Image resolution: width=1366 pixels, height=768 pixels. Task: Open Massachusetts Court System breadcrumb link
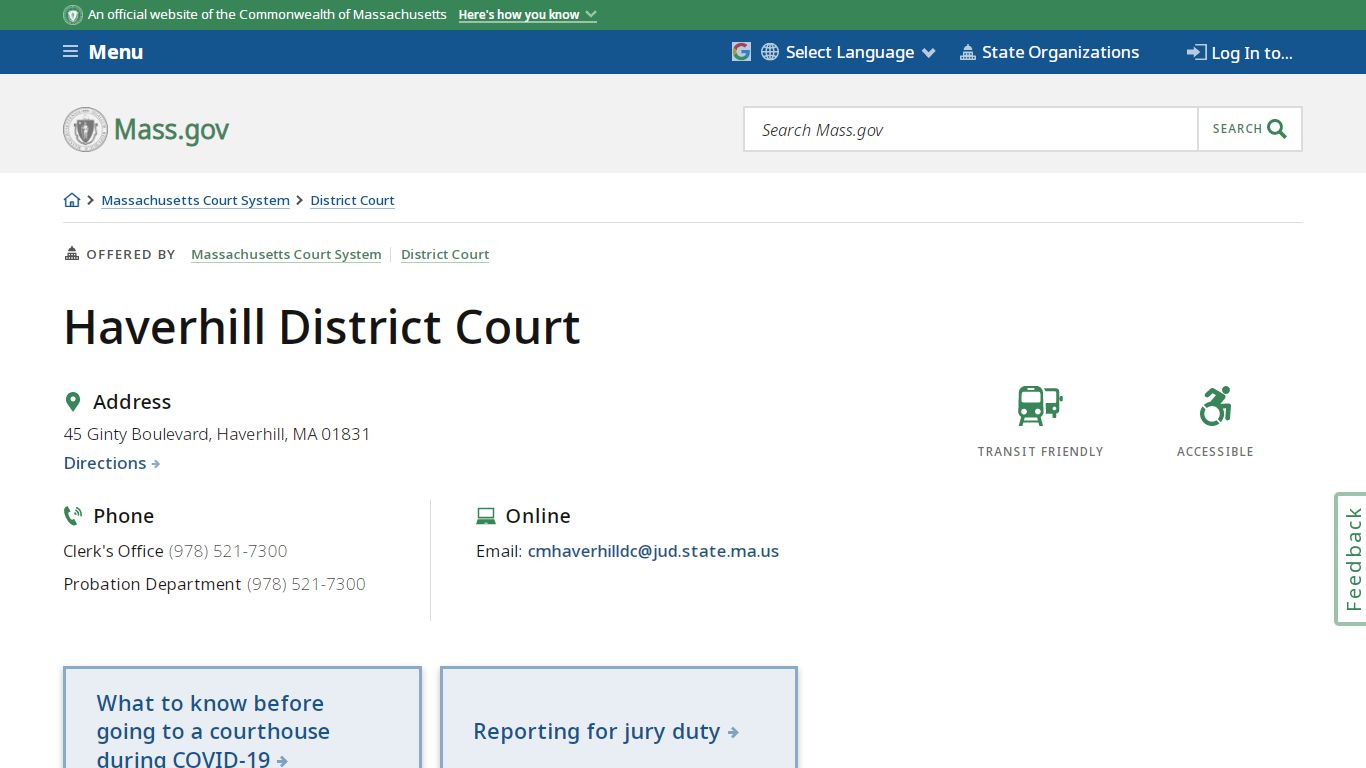pos(196,200)
